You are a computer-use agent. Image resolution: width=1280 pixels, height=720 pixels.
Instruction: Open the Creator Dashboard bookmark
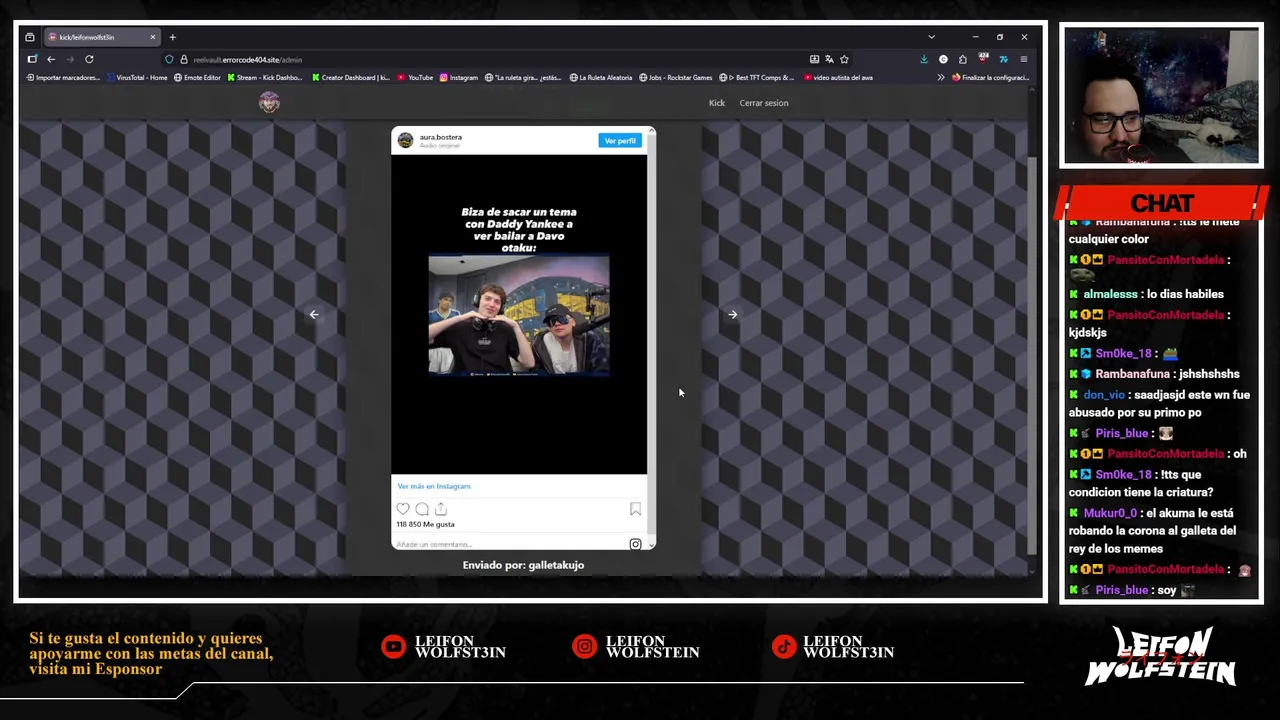[351, 77]
